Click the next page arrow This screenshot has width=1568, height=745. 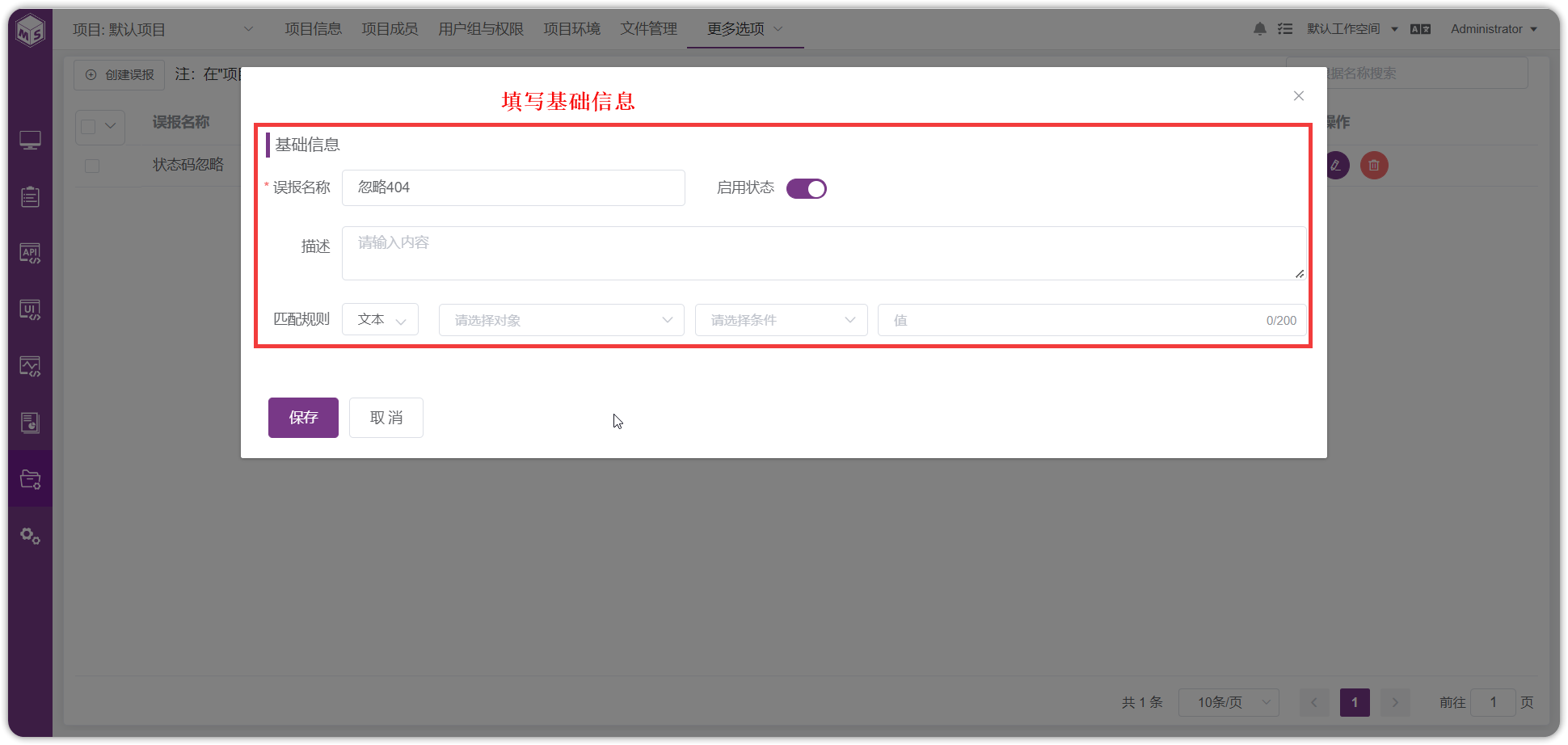pyautogui.click(x=1395, y=702)
